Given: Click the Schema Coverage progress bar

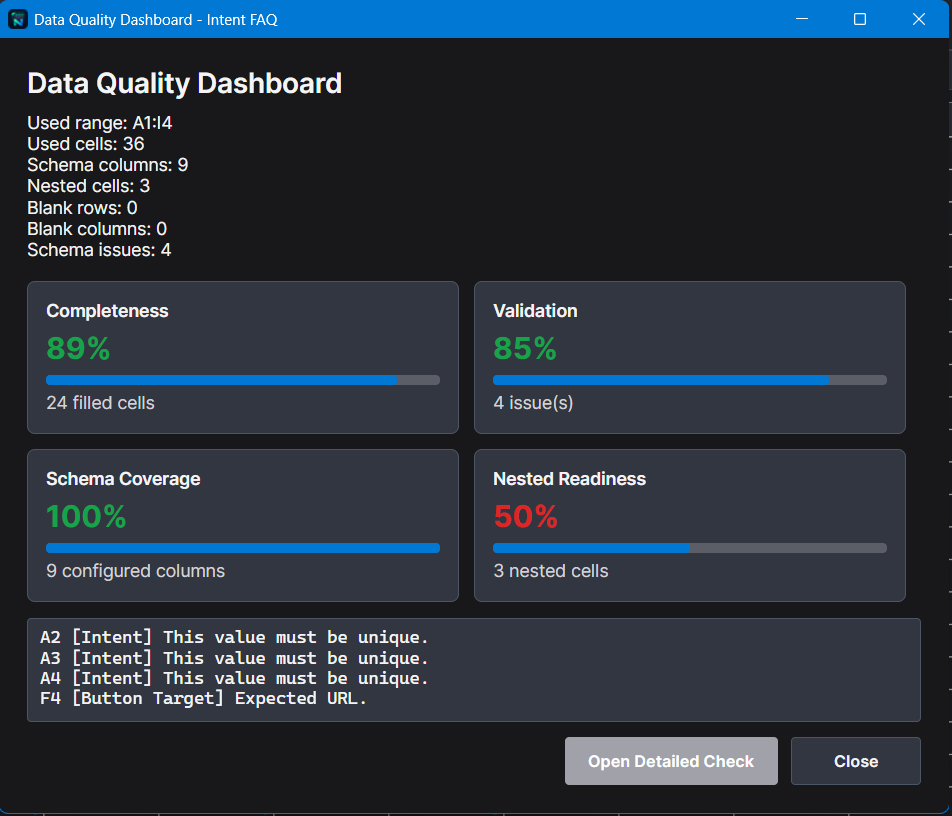Looking at the screenshot, I should (243, 548).
